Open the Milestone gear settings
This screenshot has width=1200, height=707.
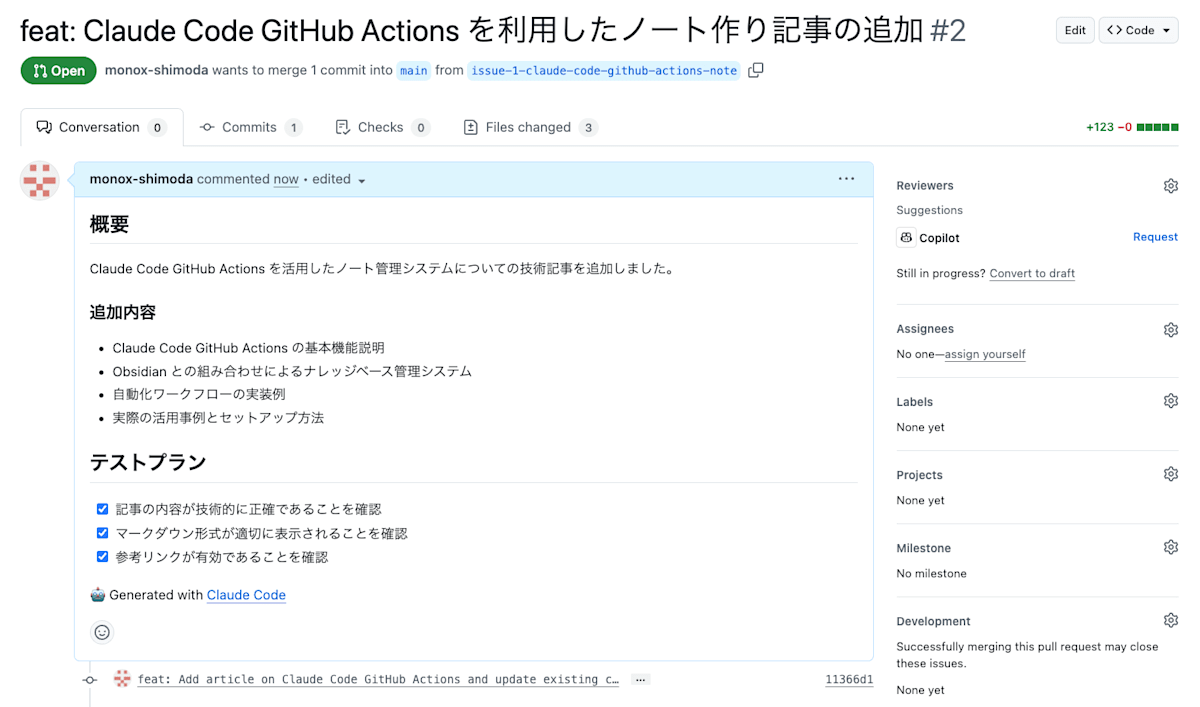point(1171,547)
